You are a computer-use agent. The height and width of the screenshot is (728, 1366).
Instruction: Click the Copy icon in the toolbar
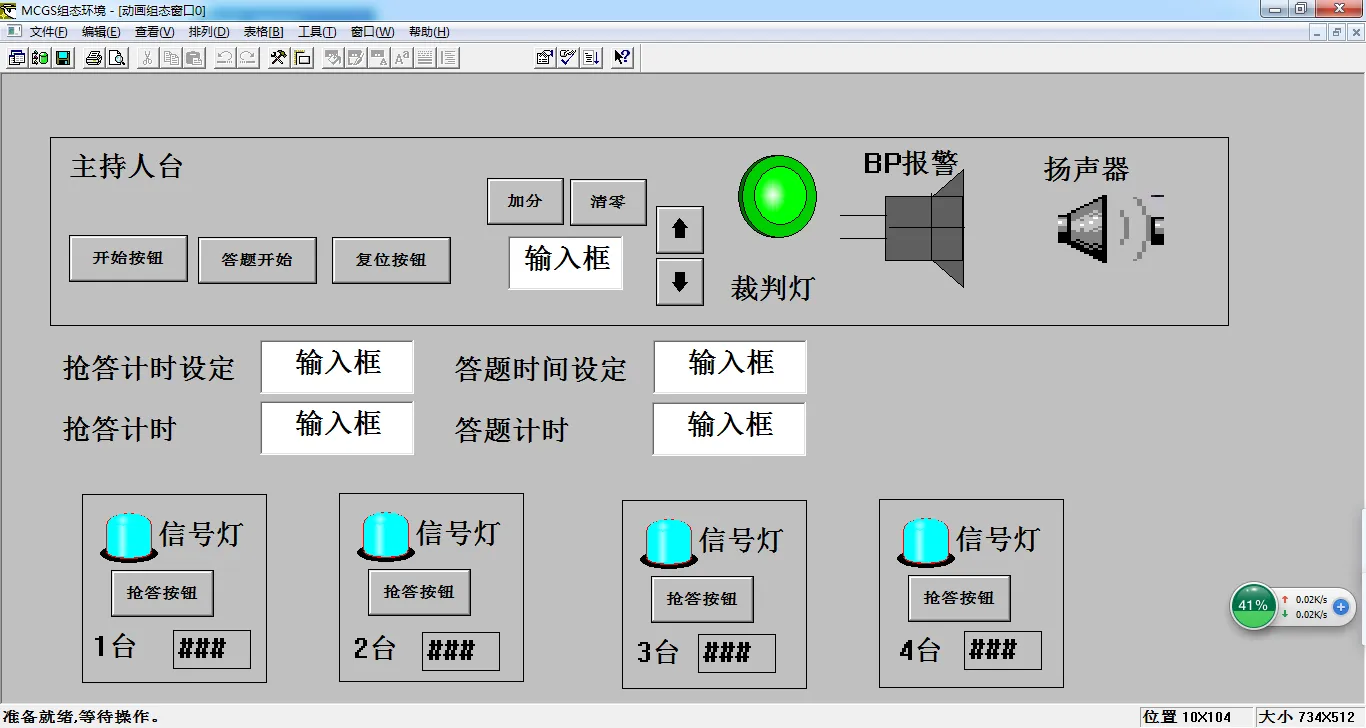pos(171,57)
